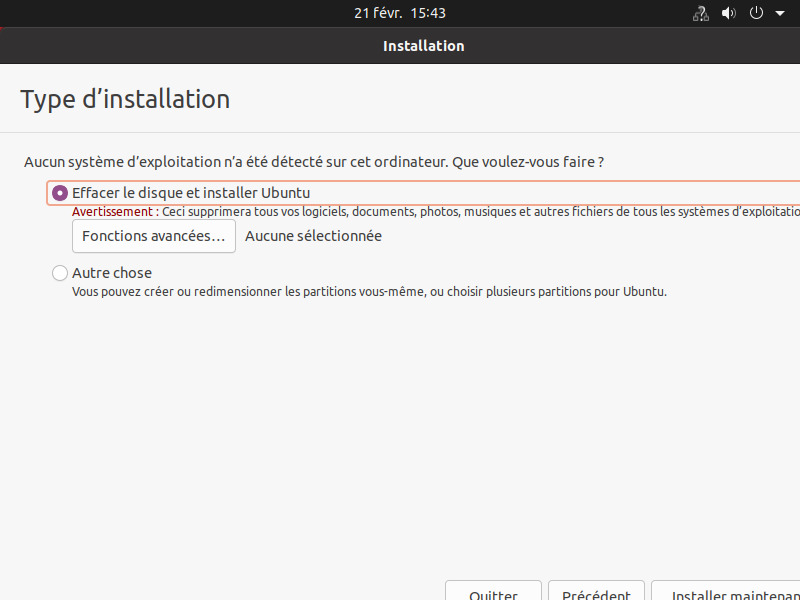Screen dimensions: 800x600
Task: Click the power icon in top bar
Action: [x=756, y=13]
